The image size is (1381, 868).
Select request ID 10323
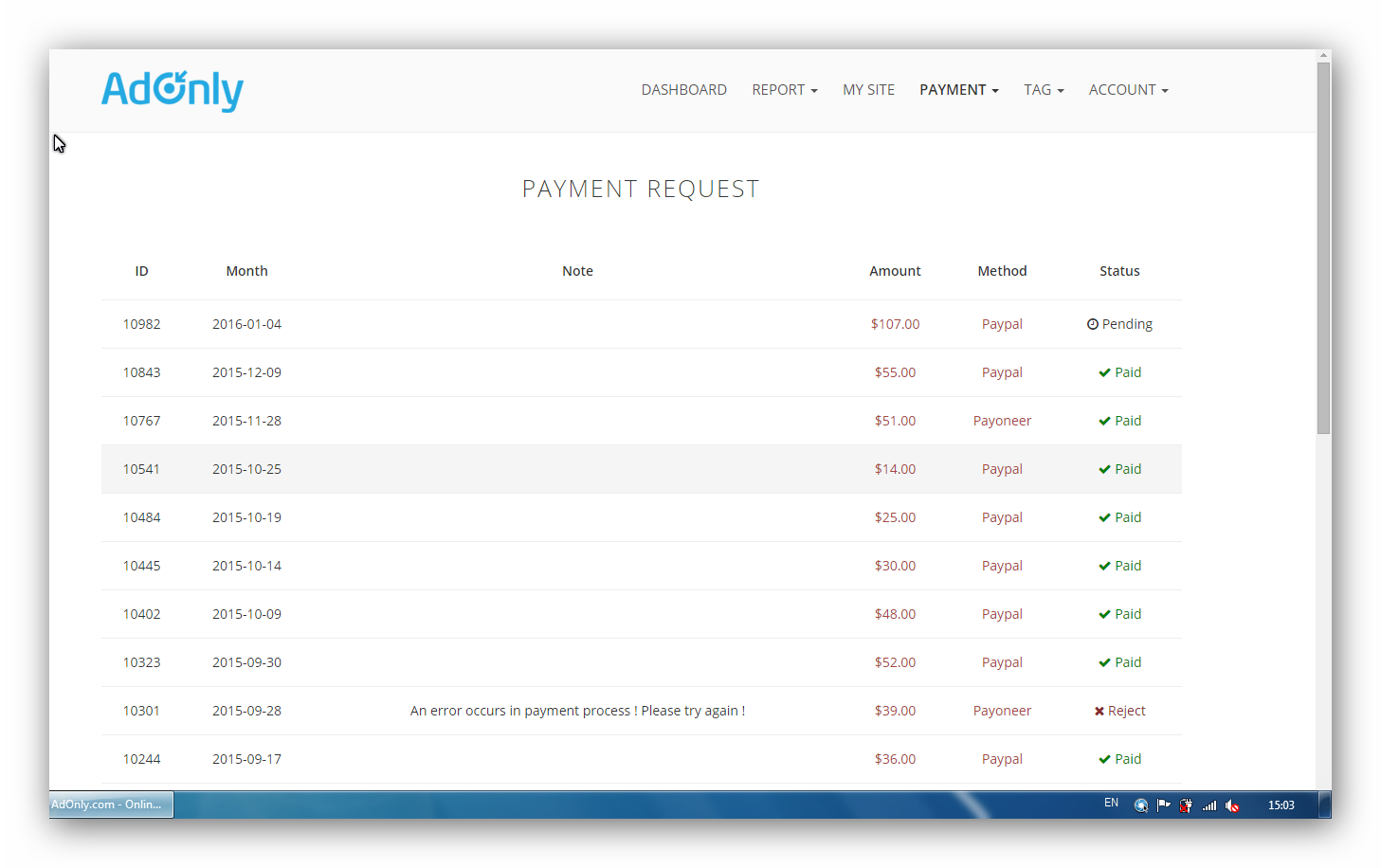142,662
